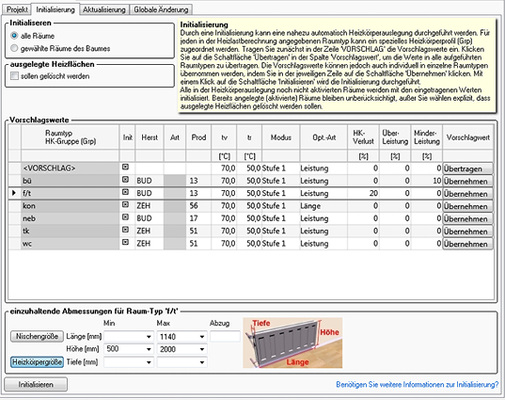Select the 'kon' room type cell
The width and height of the screenshot is (505, 400).
(x=70, y=206)
